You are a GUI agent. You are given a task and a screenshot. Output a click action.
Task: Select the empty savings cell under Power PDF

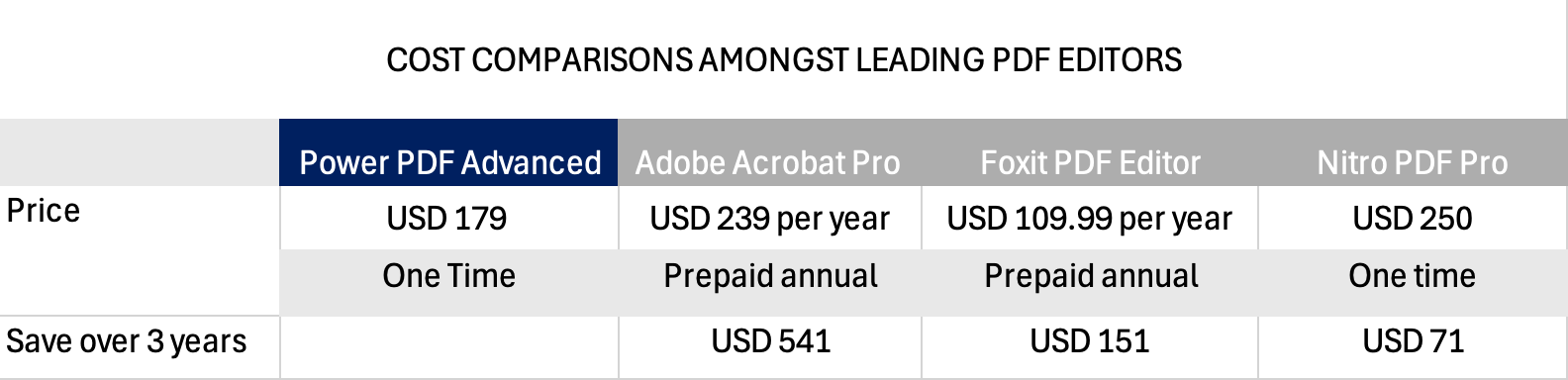coord(448,346)
